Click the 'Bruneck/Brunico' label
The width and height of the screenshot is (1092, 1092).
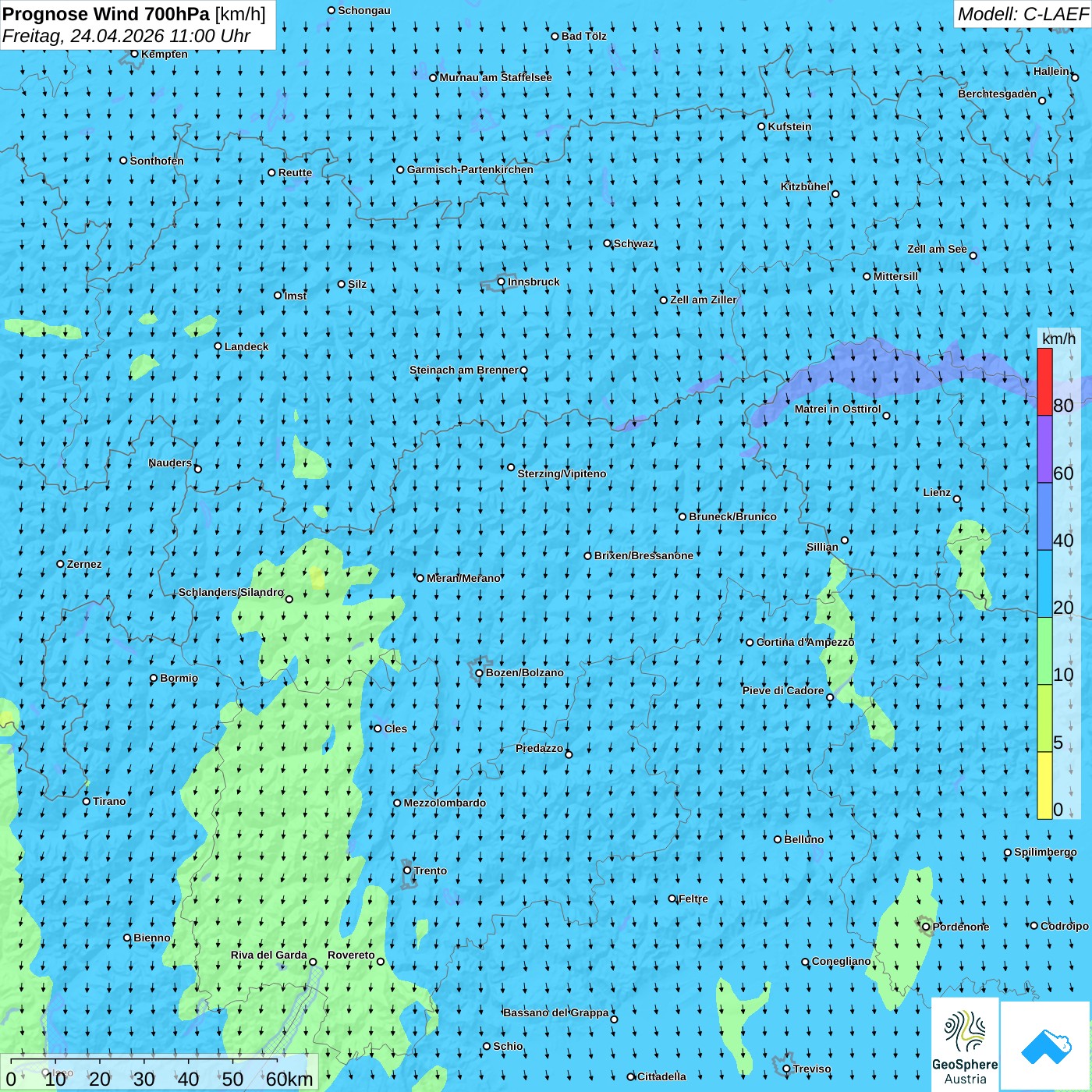[732, 516]
